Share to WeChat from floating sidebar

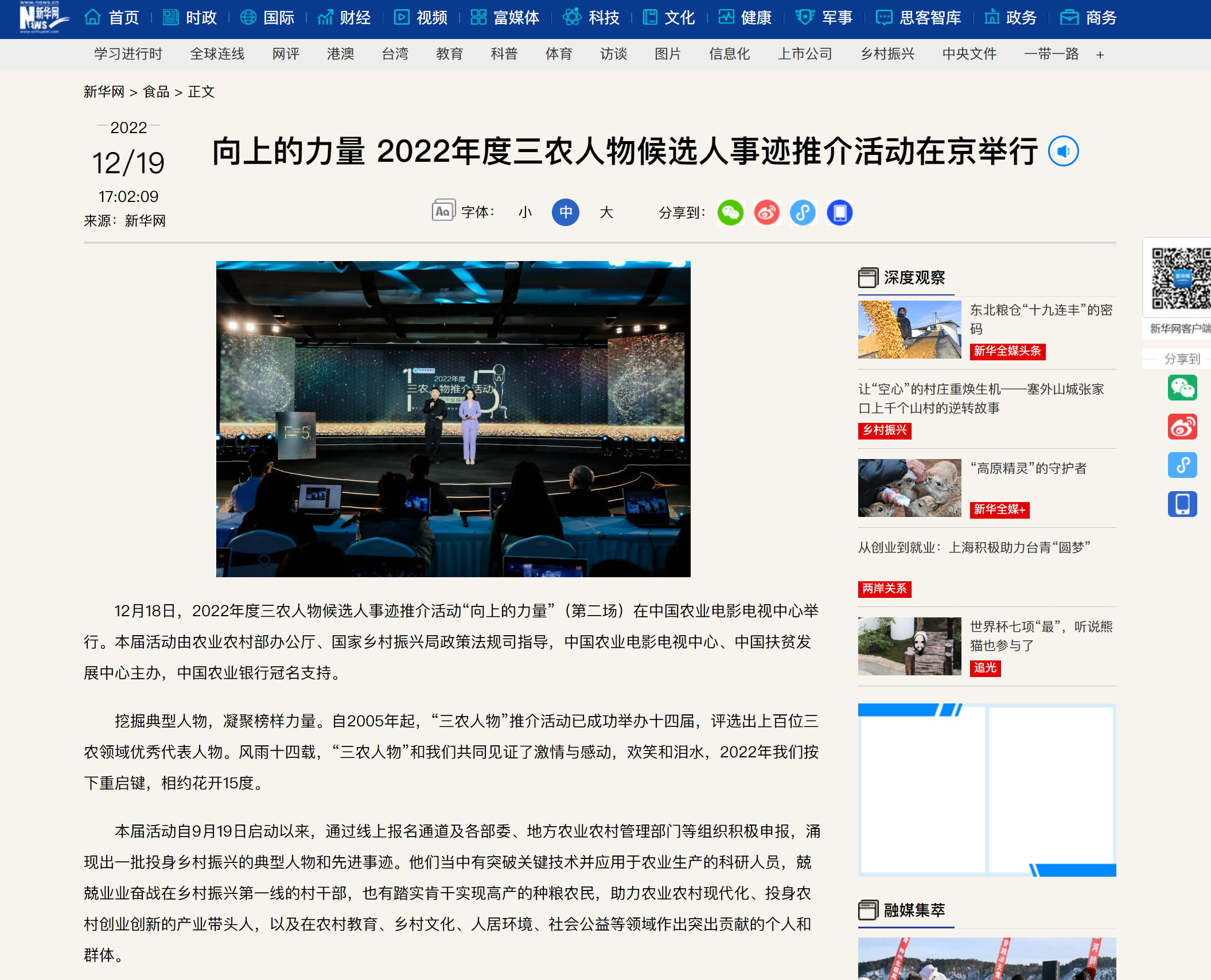pyautogui.click(x=1182, y=388)
